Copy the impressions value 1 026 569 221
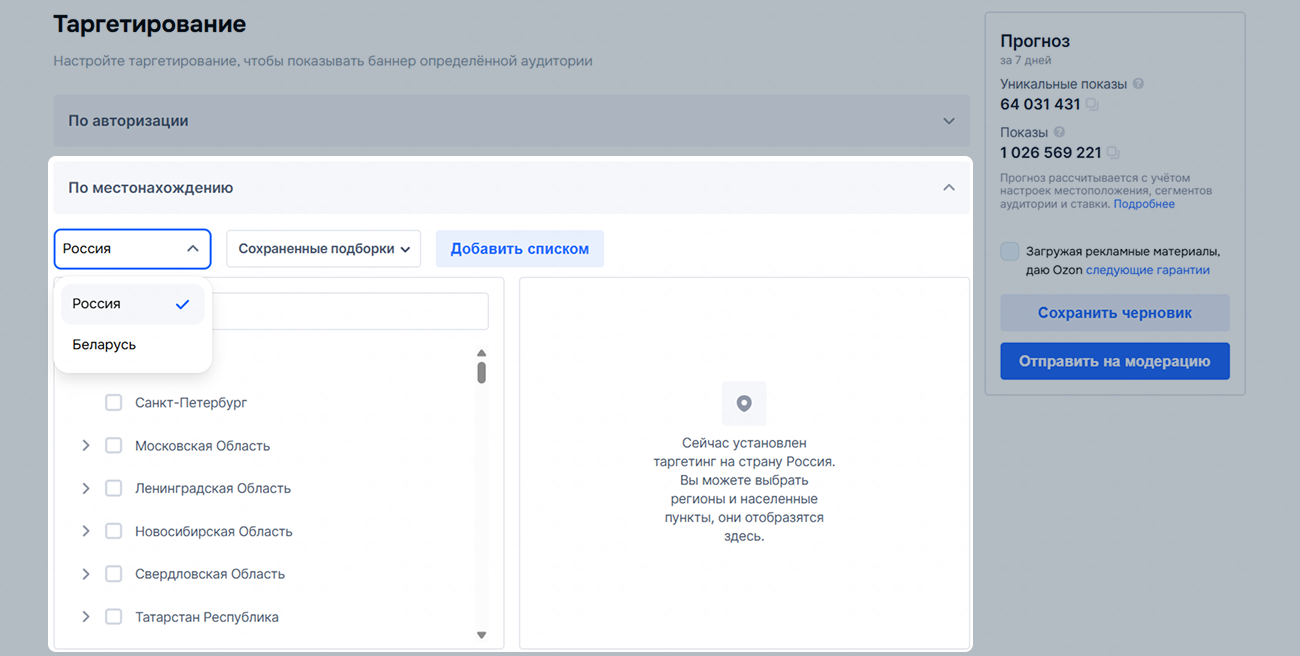 click(x=1113, y=153)
